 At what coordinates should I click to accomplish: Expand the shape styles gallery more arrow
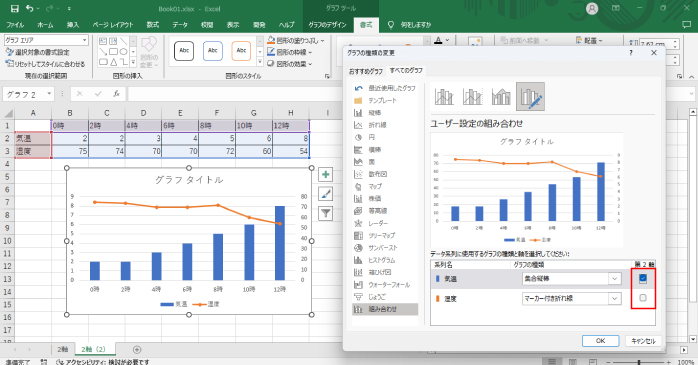260,62
